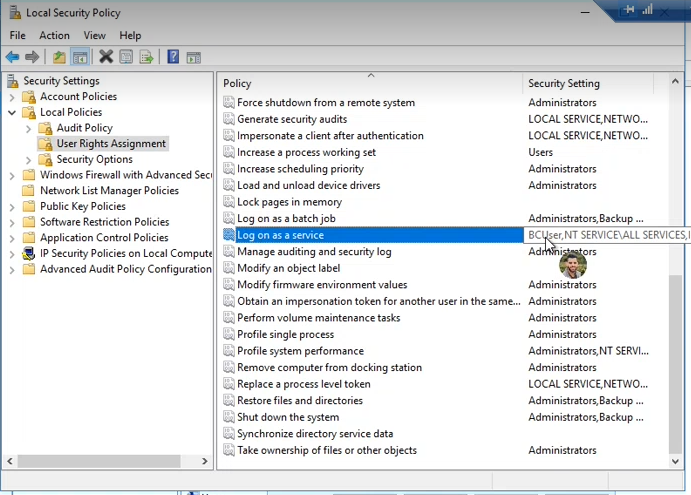Collapse the Local Policies tree node
This screenshot has height=495, width=691.
(12, 112)
